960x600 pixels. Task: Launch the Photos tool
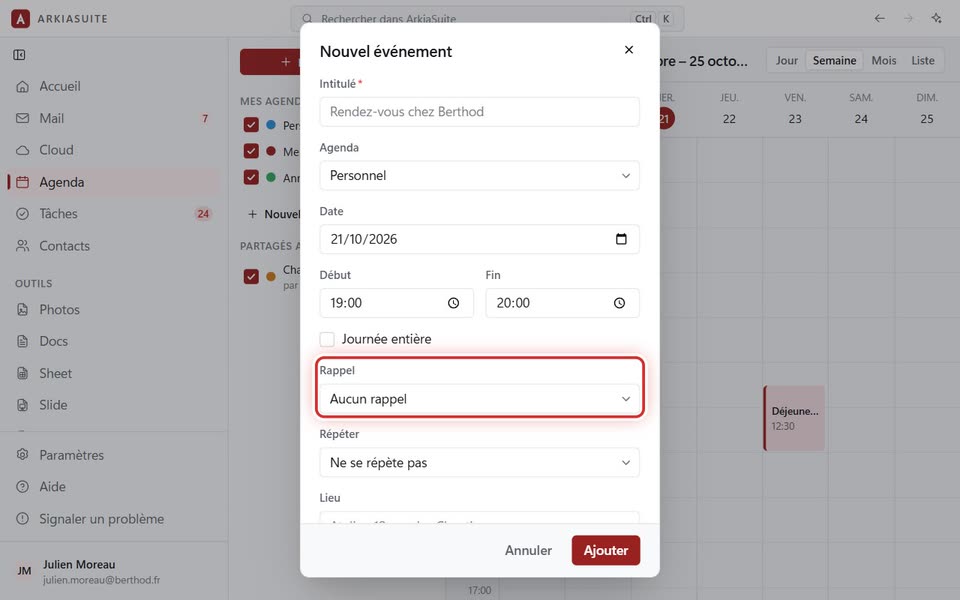click(113, 309)
